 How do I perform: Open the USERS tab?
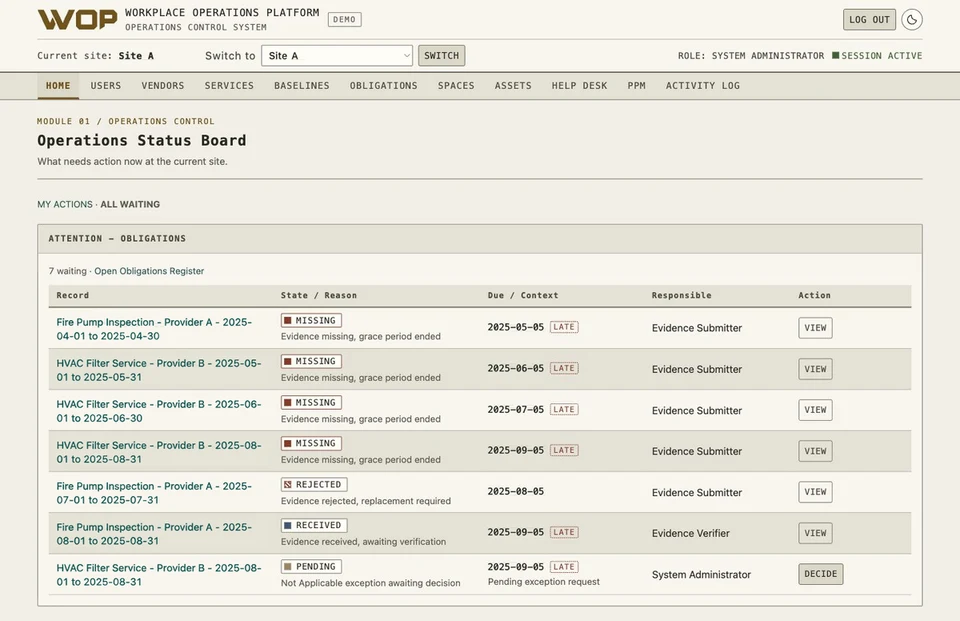click(106, 86)
